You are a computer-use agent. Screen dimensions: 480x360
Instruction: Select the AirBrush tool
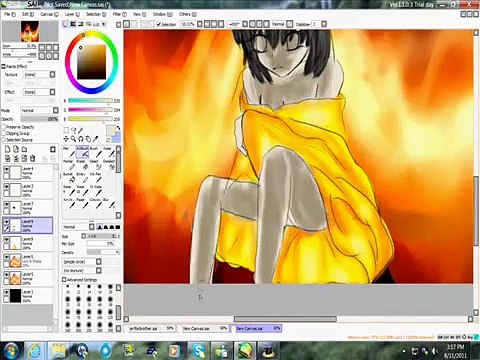coord(82,152)
